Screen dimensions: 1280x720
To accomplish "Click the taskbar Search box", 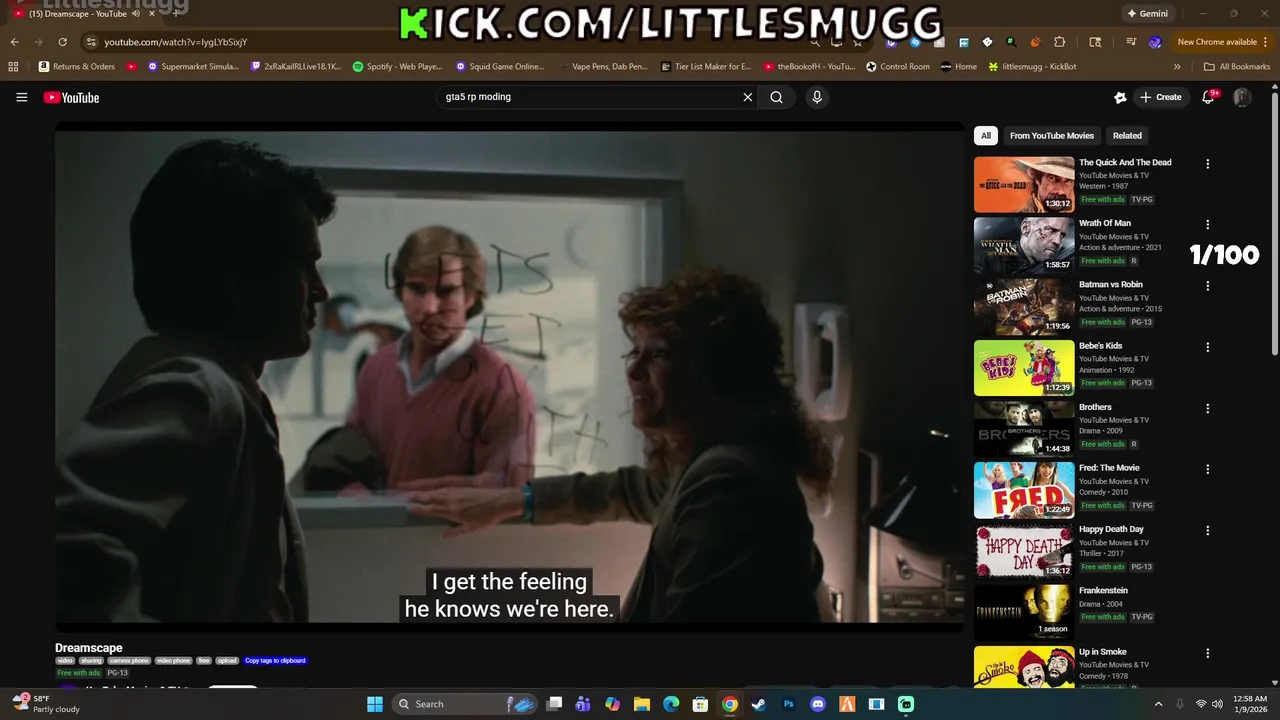I will pos(465,704).
